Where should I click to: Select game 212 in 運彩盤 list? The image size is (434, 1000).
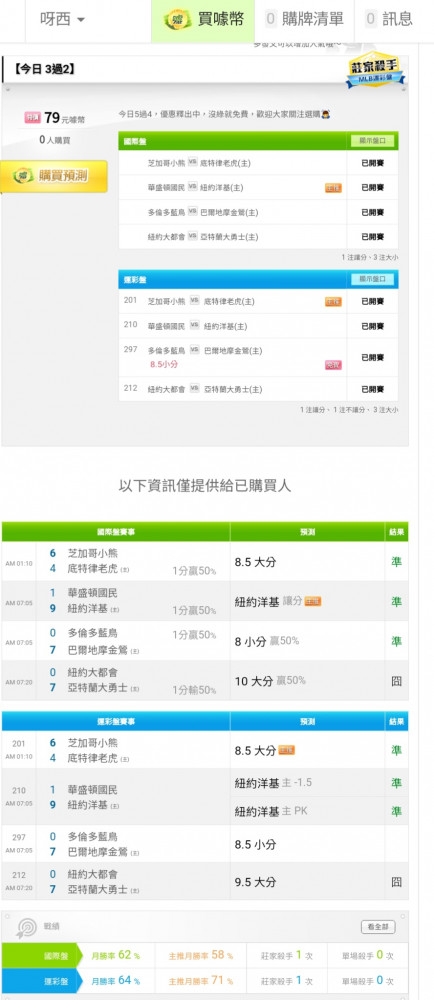coord(258,389)
